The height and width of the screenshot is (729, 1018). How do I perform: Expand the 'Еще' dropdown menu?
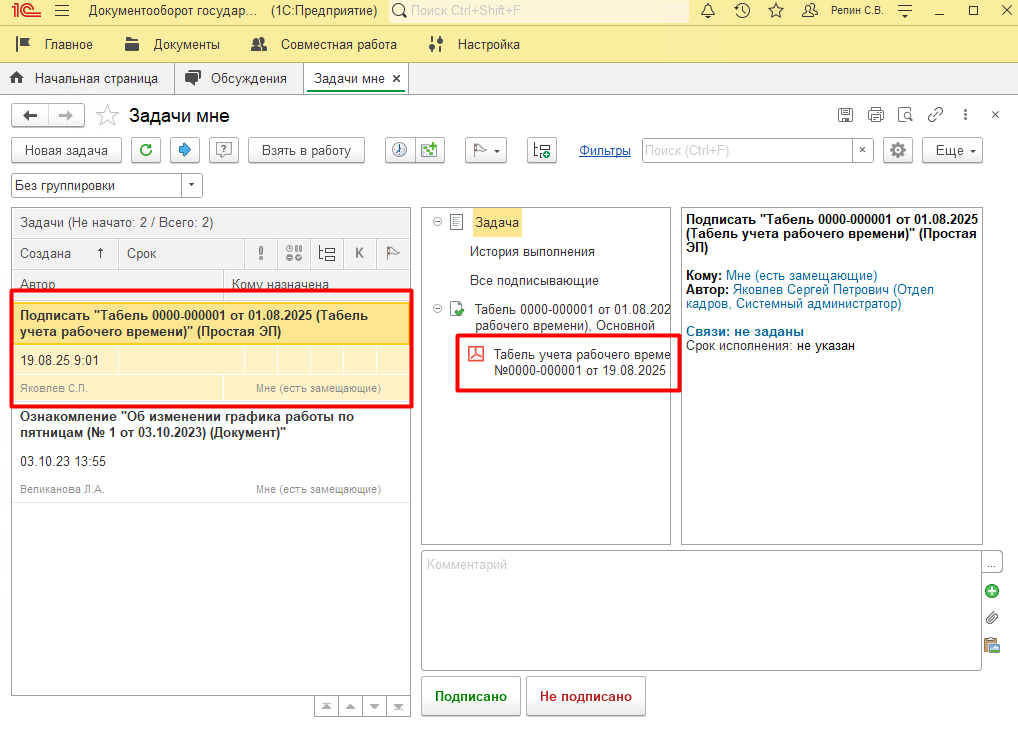(x=952, y=150)
